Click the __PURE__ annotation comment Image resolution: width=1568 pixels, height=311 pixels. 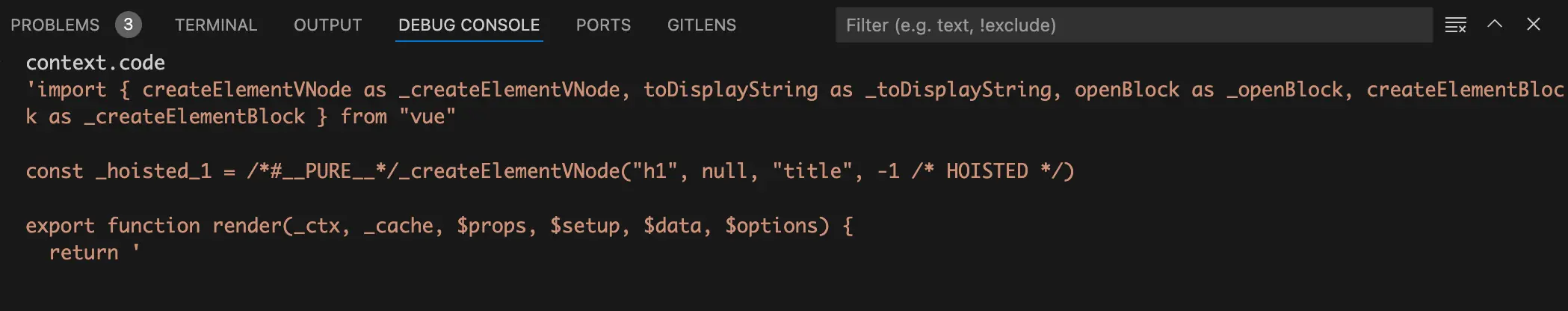click(328, 171)
